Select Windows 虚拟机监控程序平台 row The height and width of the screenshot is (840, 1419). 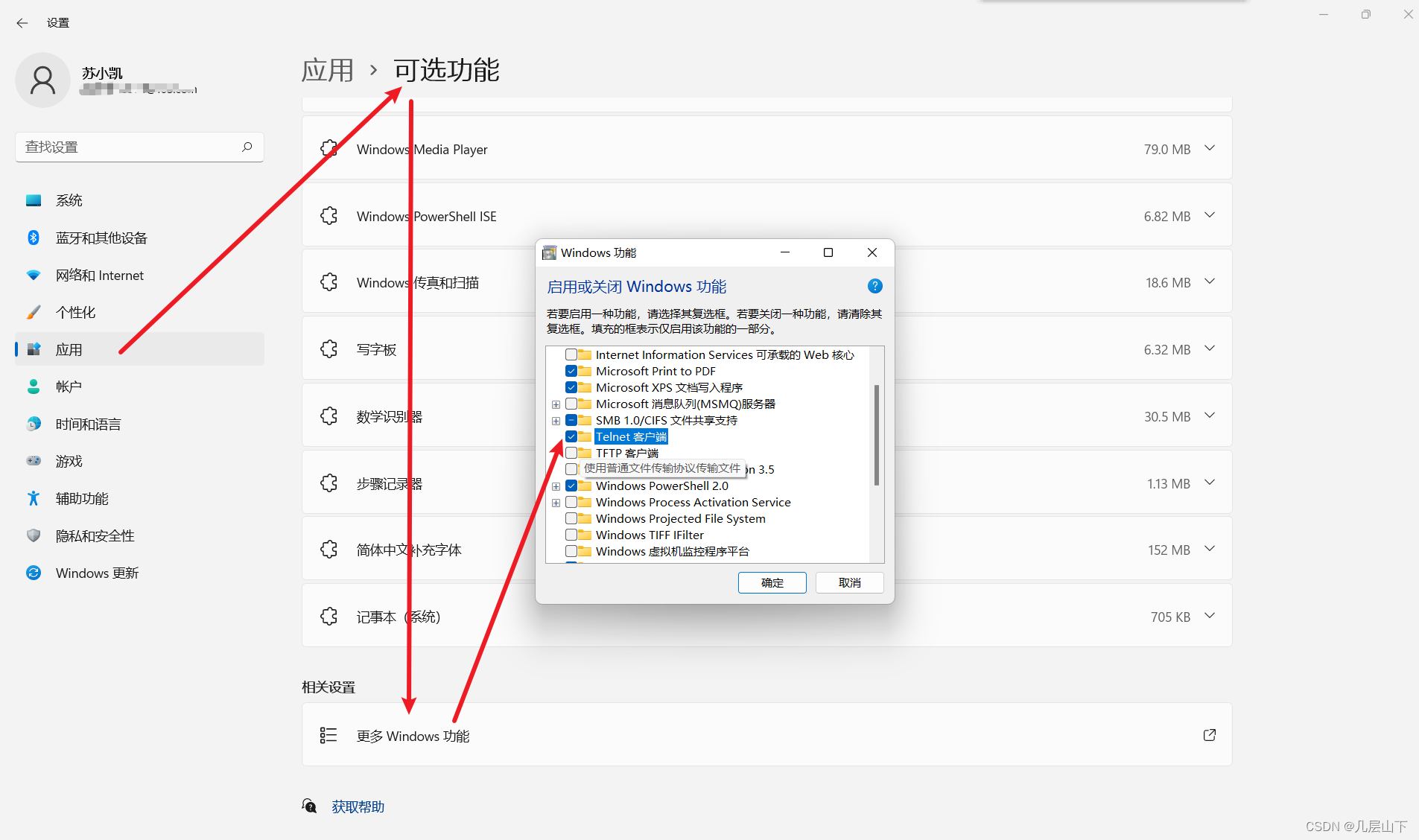click(x=673, y=551)
